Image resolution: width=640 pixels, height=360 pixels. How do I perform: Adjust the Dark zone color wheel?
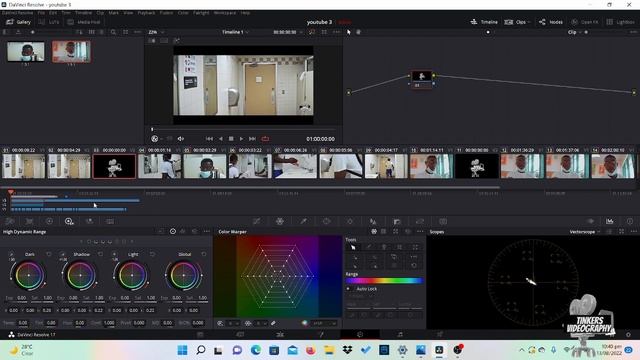[29, 276]
